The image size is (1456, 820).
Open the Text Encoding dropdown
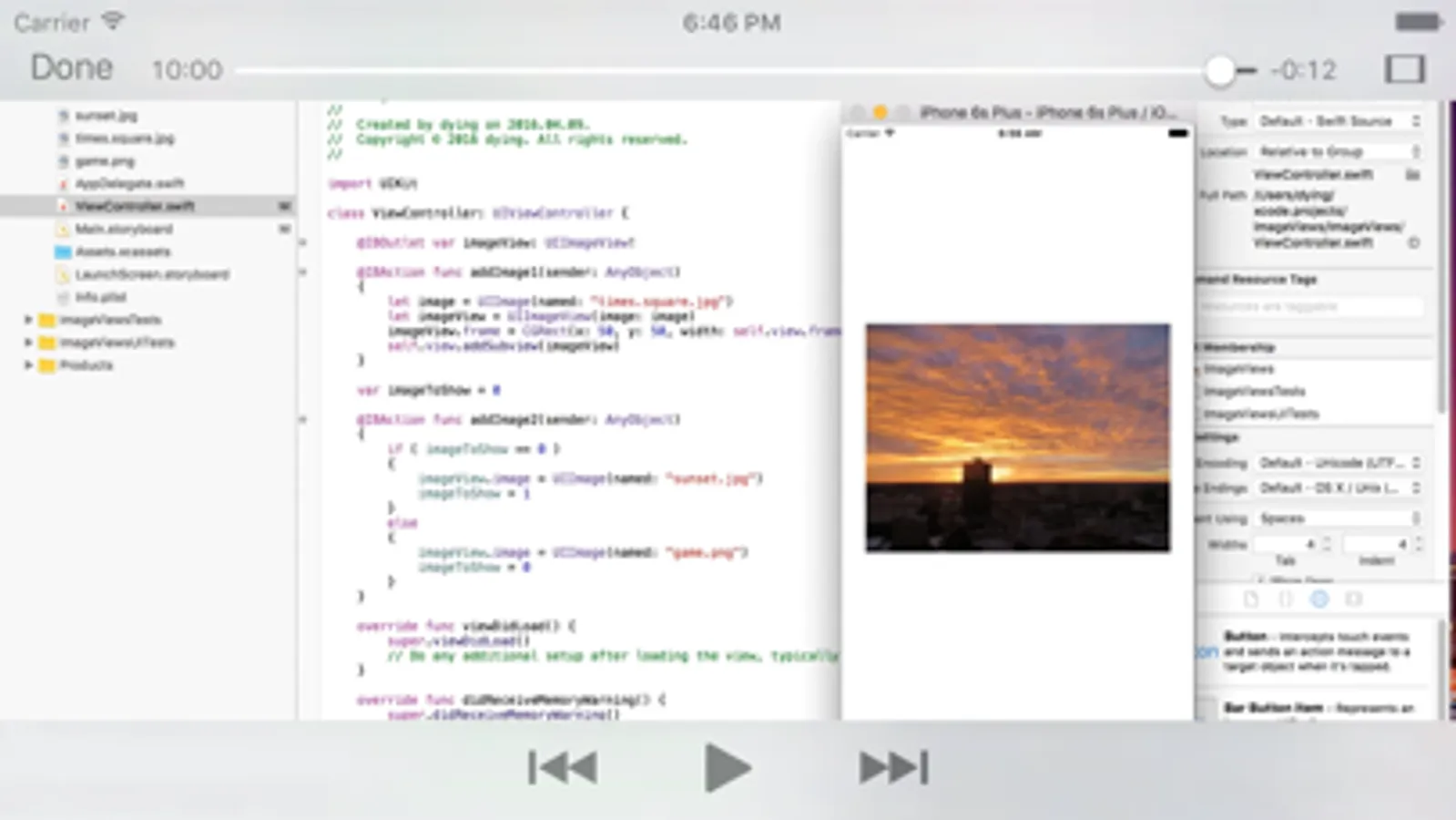tap(1339, 463)
